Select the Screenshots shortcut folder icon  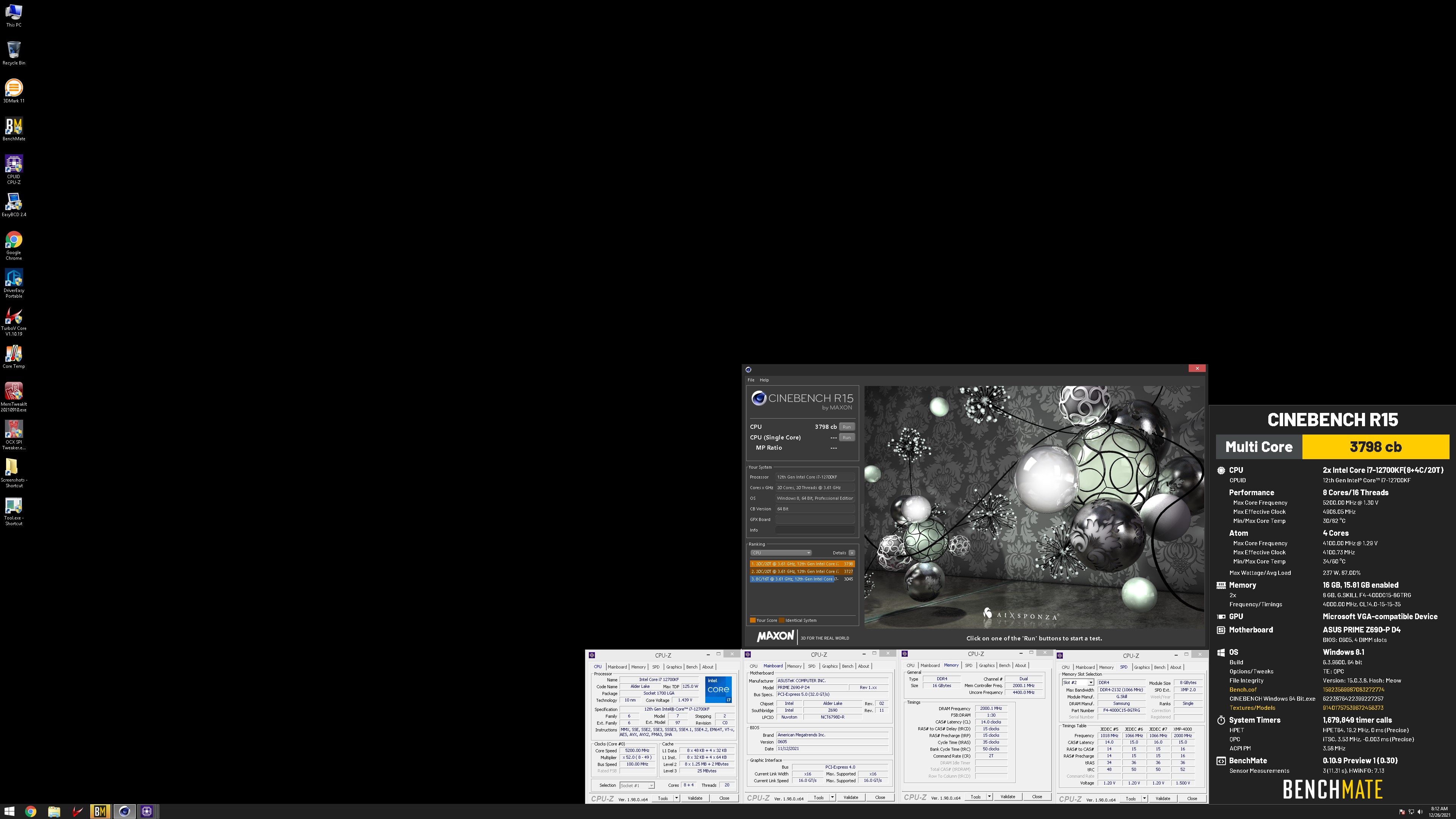tap(14, 472)
